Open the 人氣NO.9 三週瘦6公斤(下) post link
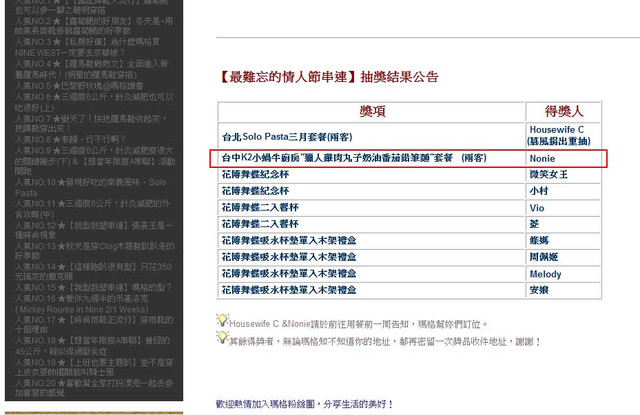 point(95,161)
